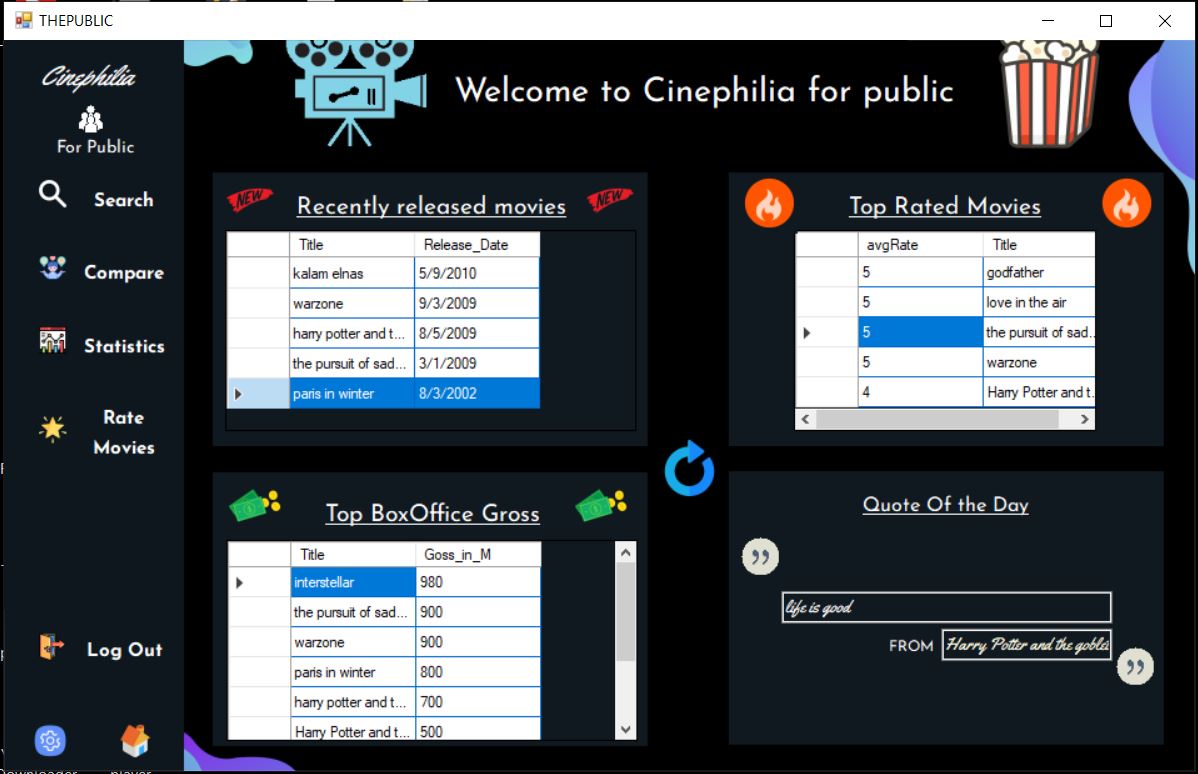Click the NEW ribbon badge above Recently released movies

tap(249, 198)
